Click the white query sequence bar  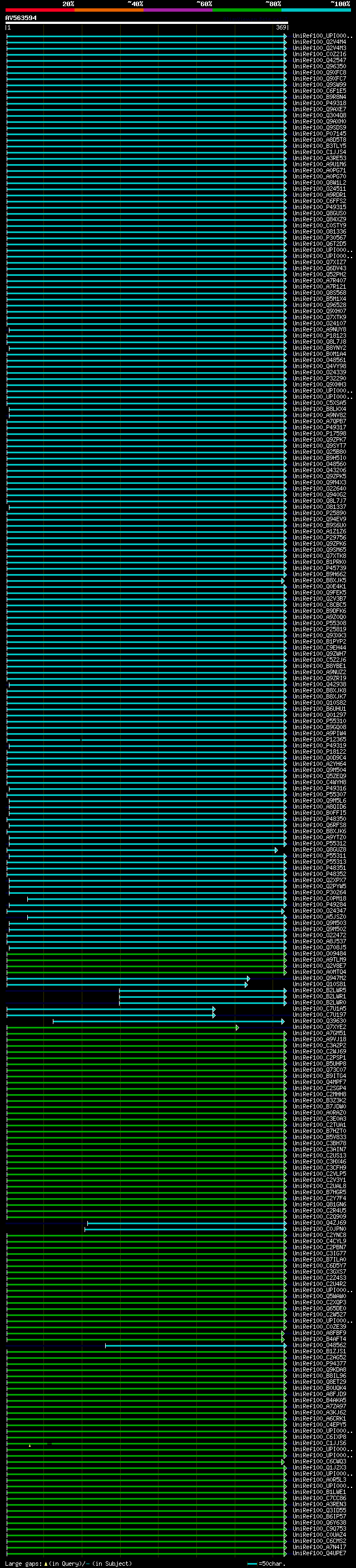(147, 22)
